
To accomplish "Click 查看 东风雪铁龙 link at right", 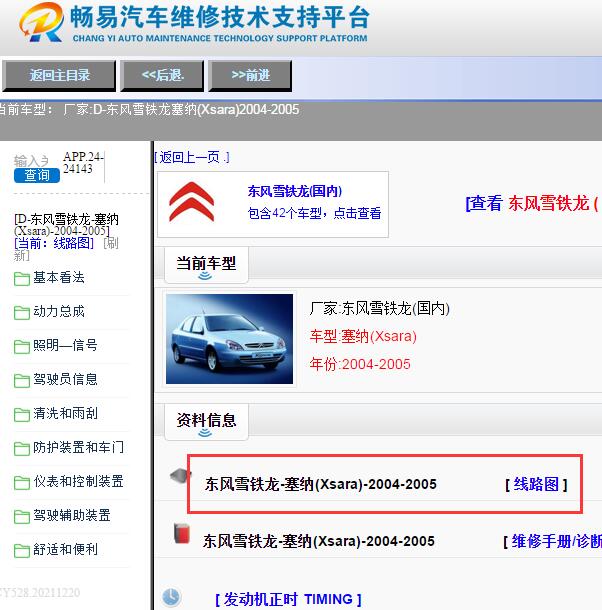I will (x=533, y=203).
